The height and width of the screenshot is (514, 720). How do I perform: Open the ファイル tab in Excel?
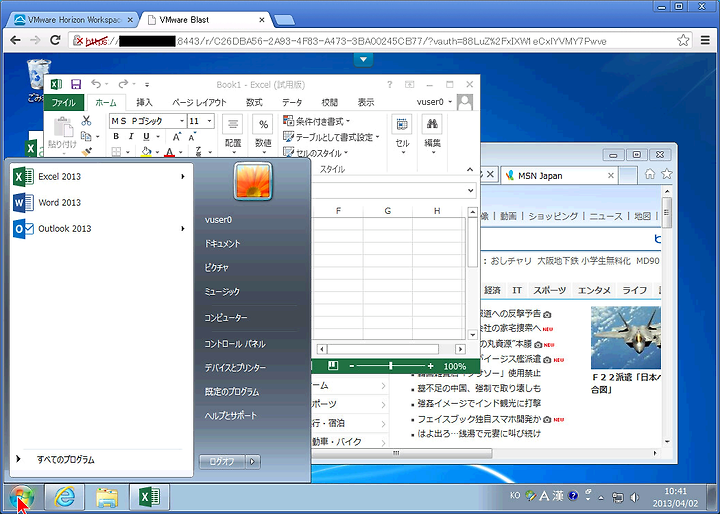click(x=63, y=102)
